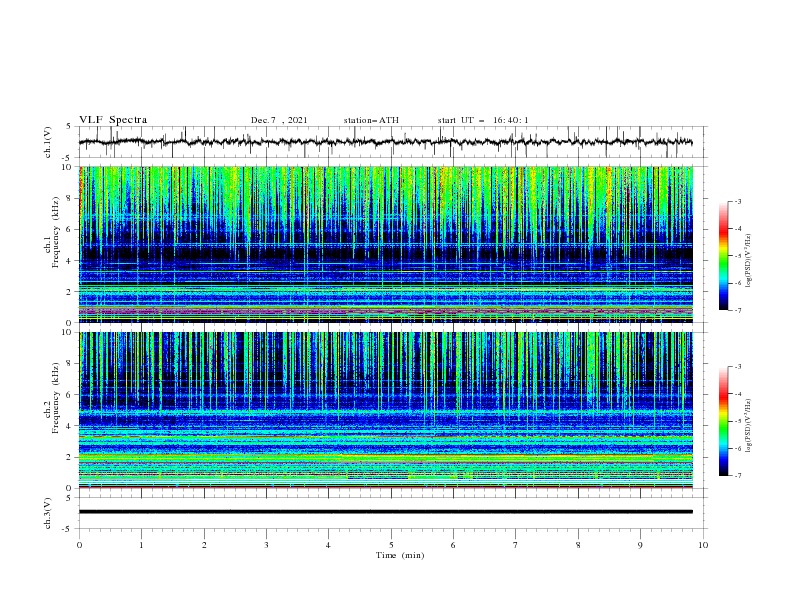Click the ch.3 flat black voltage trace

click(385, 512)
